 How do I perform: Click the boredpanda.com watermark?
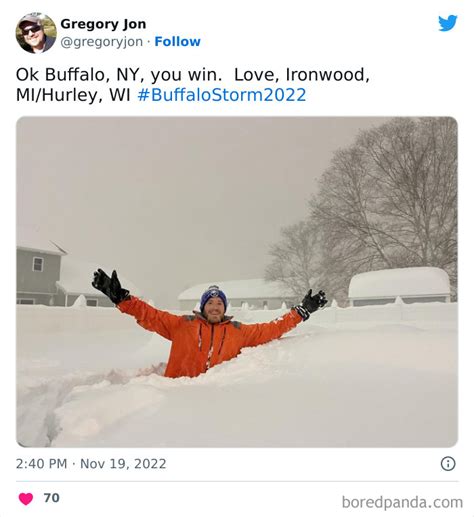(402, 502)
